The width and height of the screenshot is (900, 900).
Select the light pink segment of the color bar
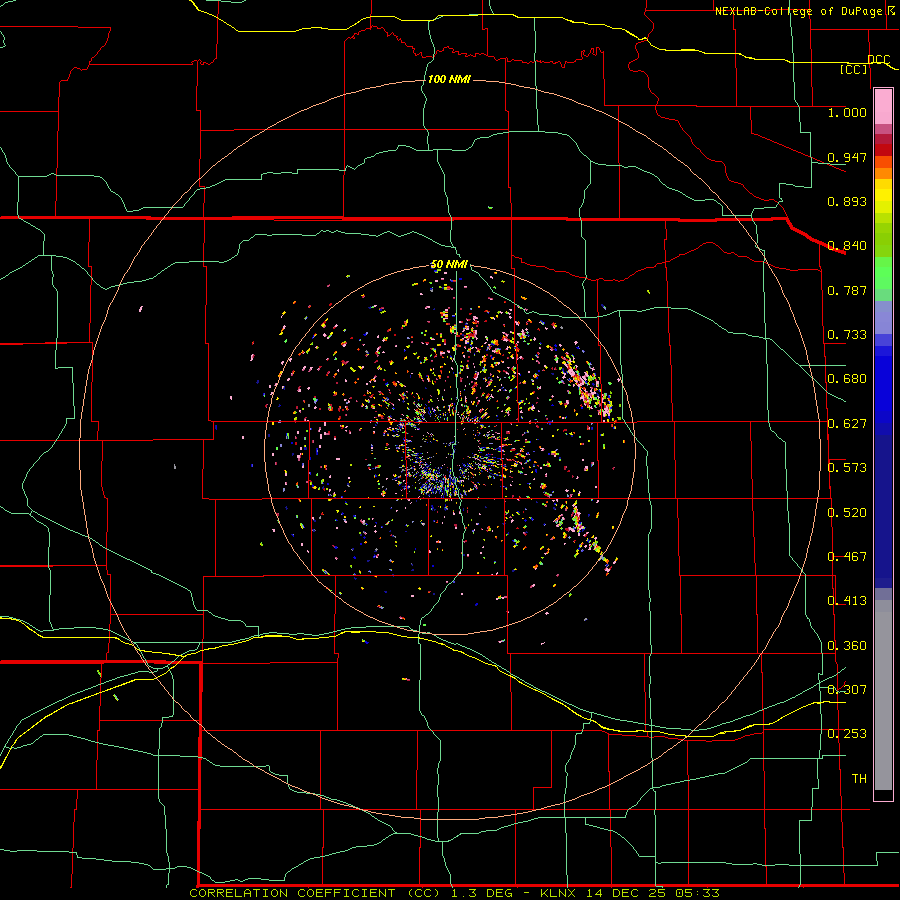[883, 107]
